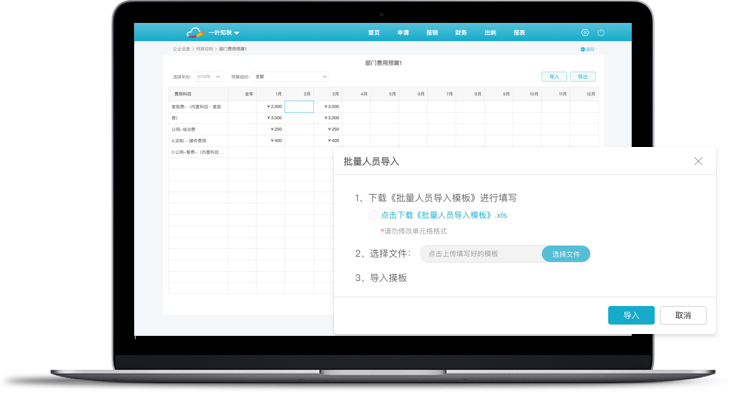
Task: Click the file upload field 点击上传填写好的模板
Action: pyautogui.click(x=481, y=254)
